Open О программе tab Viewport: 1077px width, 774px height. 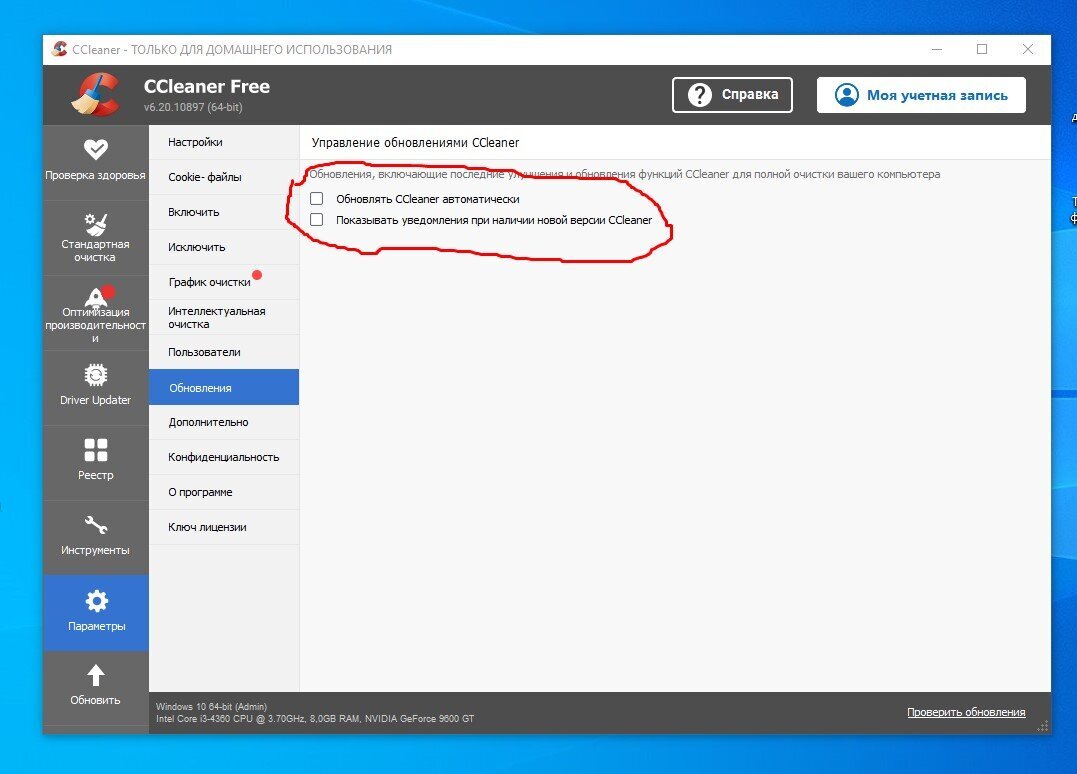(224, 492)
